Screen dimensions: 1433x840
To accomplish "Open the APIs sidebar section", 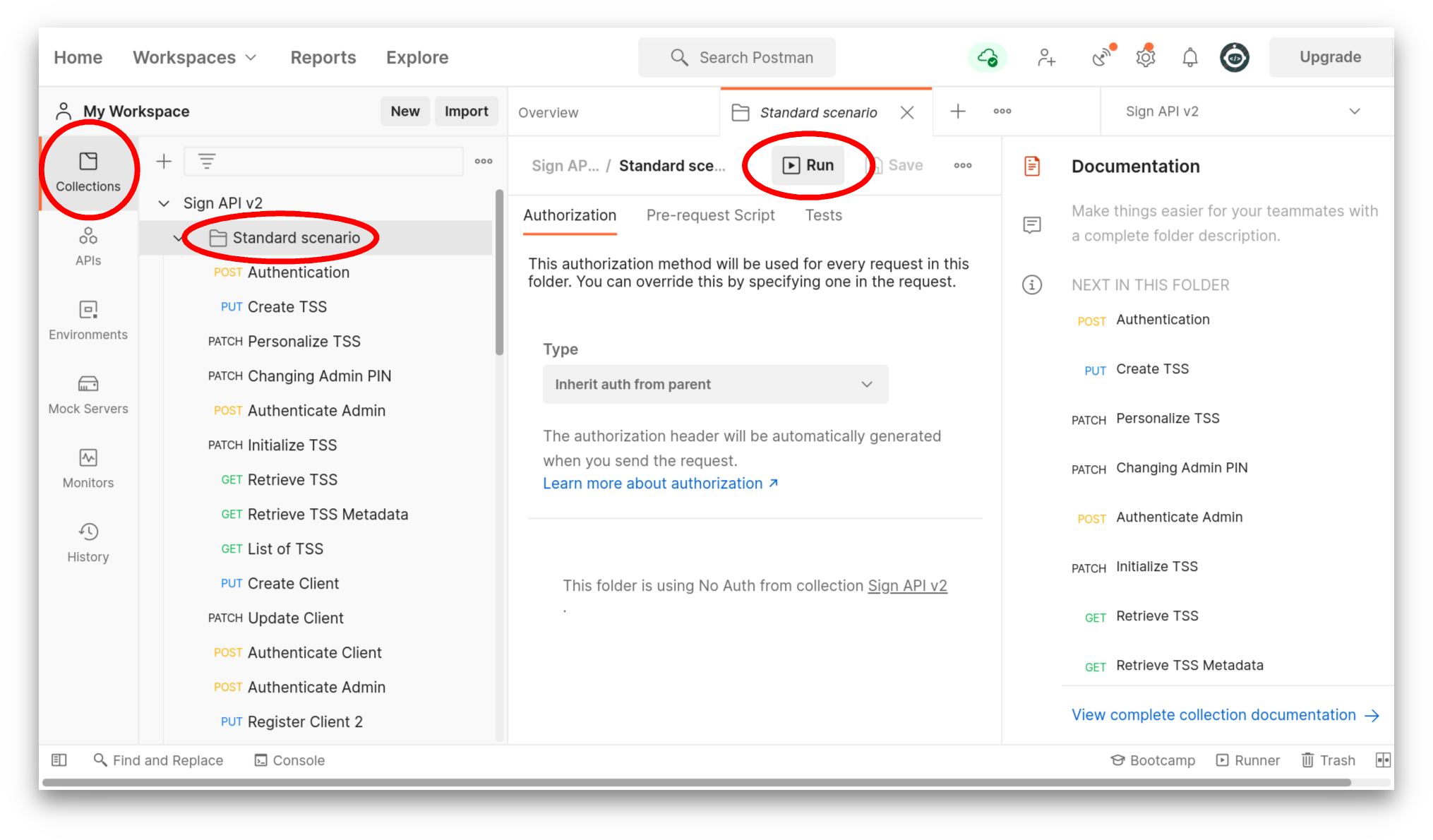I will pos(88,246).
